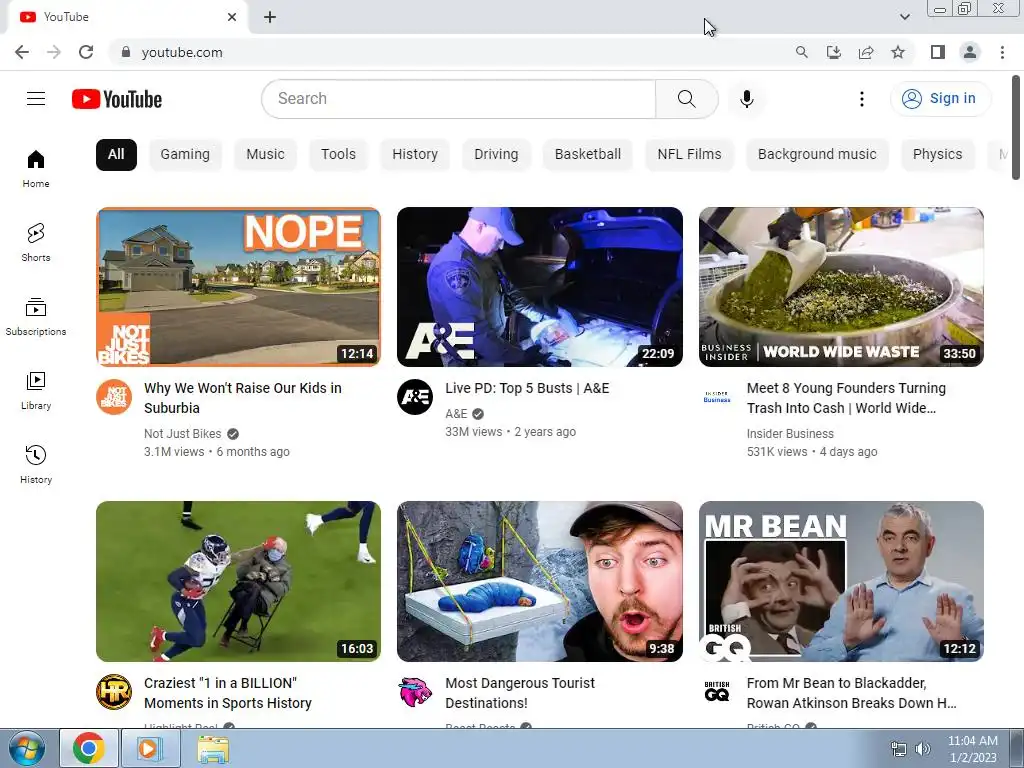The height and width of the screenshot is (768, 1024).
Task: Play the World Wide Waste thumbnail
Action: click(x=841, y=287)
